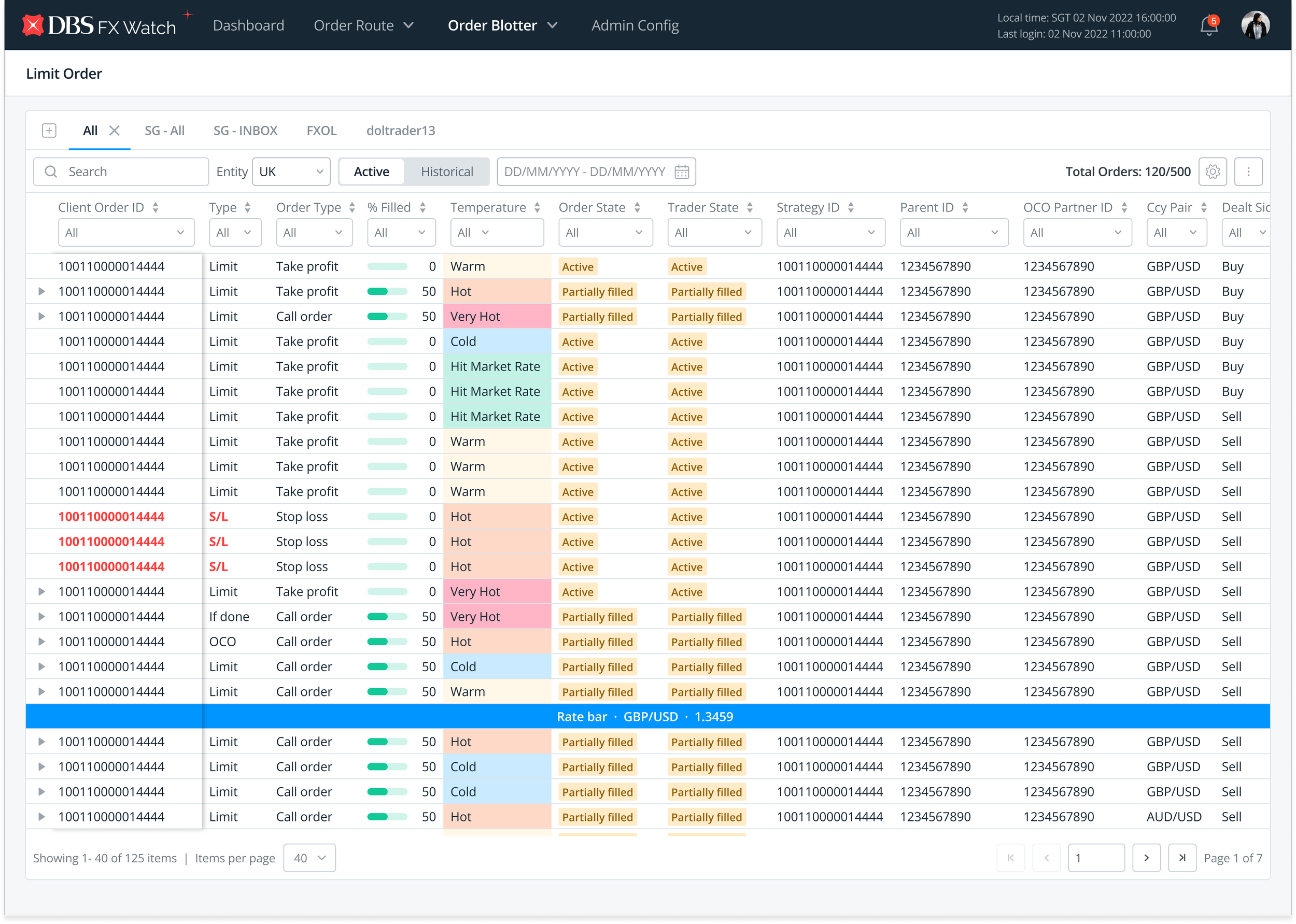Open Admin Config page
This screenshot has height=924, width=1296.
point(635,25)
